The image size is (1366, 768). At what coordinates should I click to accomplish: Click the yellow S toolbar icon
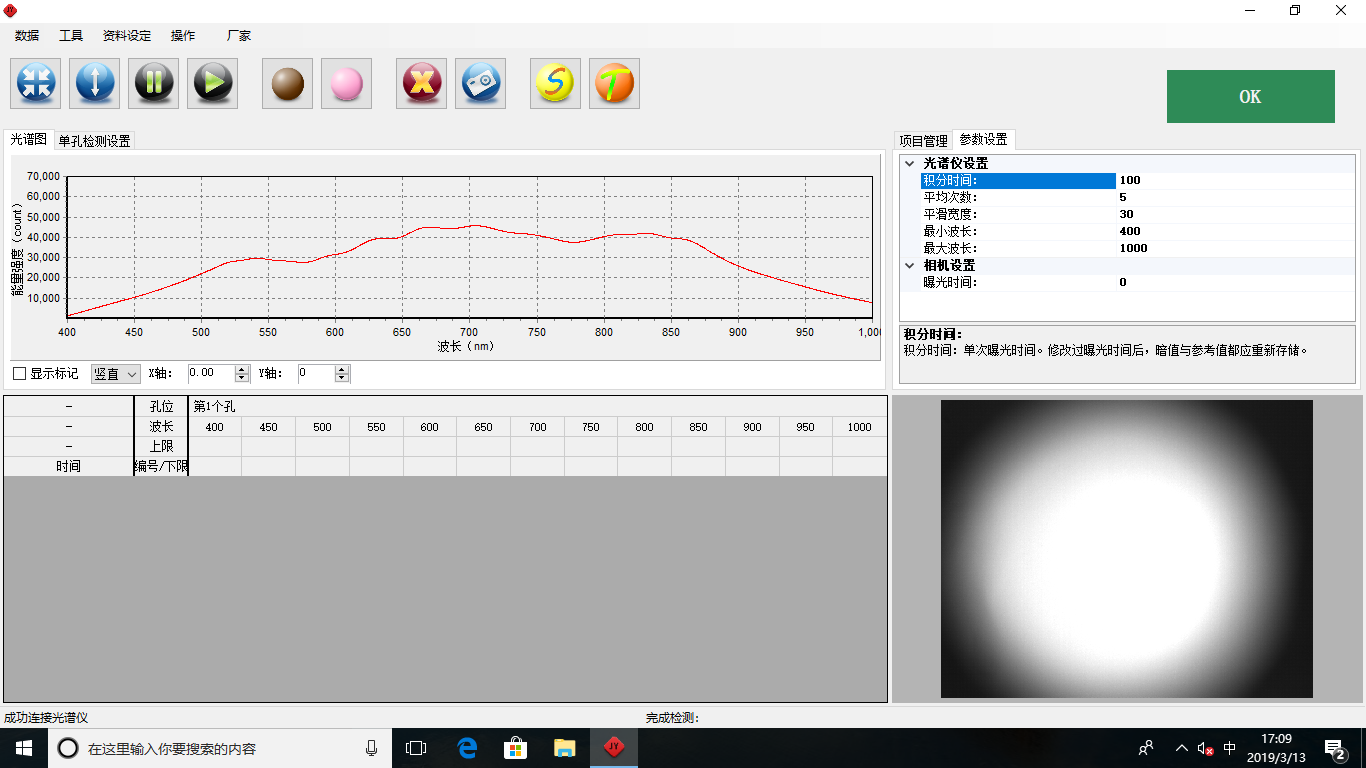tap(555, 83)
